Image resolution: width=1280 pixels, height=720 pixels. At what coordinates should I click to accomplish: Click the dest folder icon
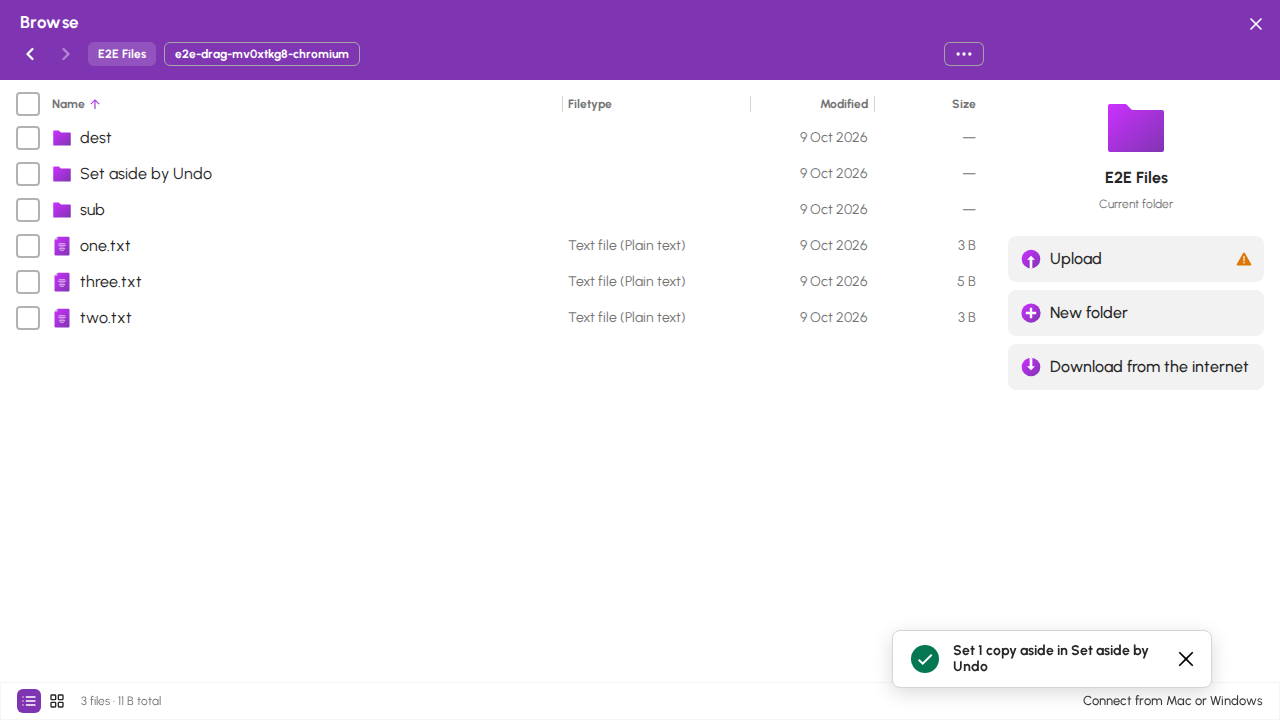click(x=62, y=138)
